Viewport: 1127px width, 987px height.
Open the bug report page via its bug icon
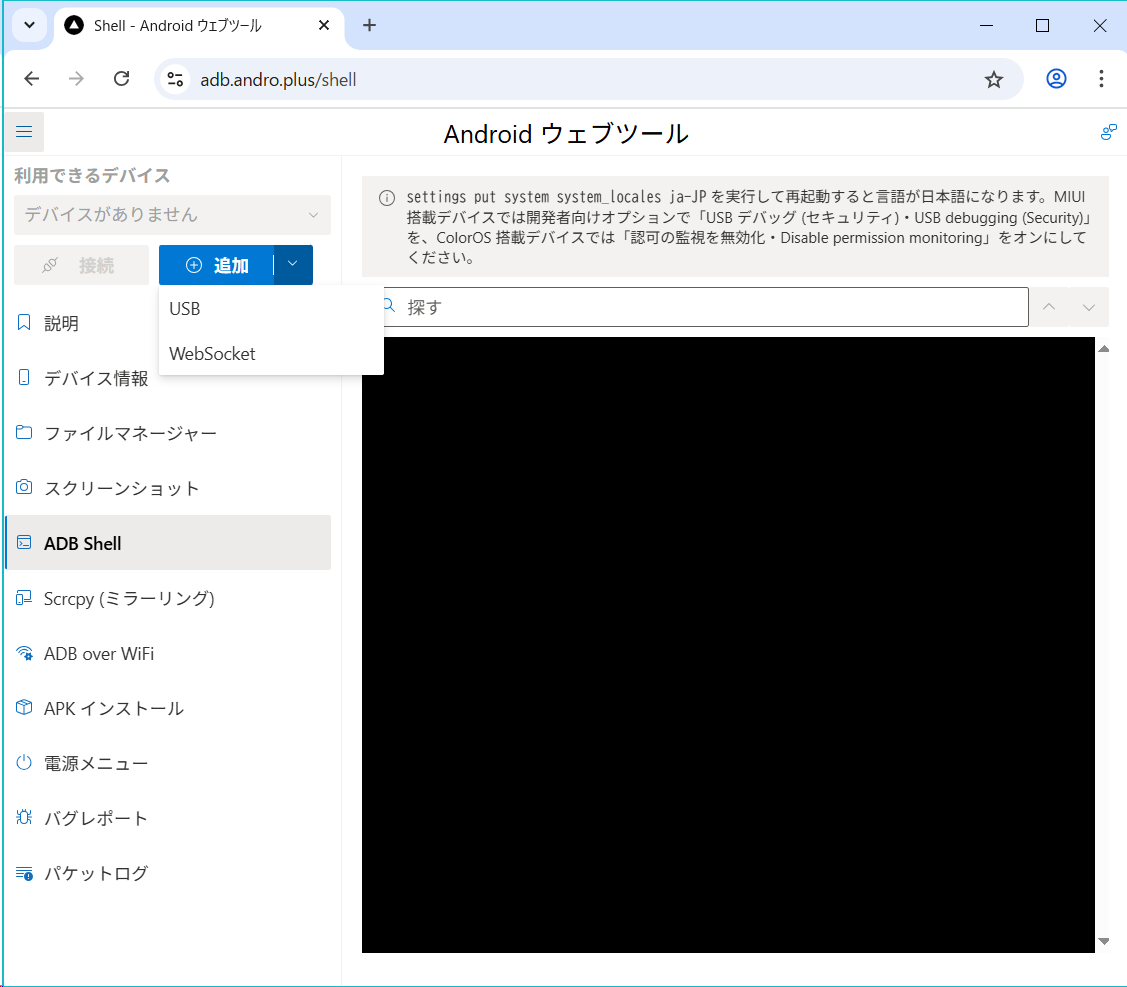pos(24,818)
